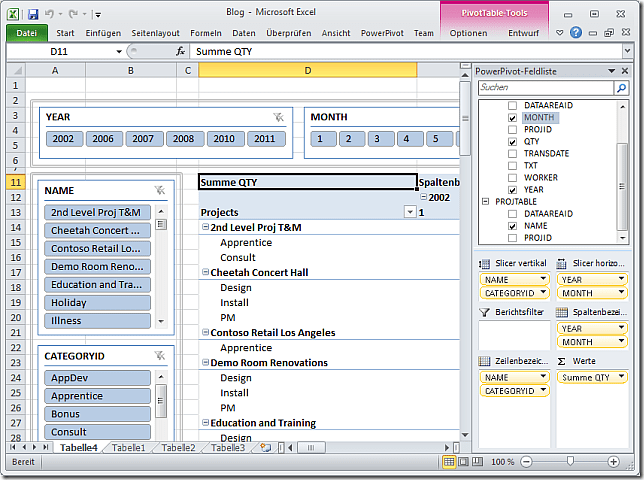Open the Einfügen ribbon tab
644x480 pixels.
tap(103, 33)
